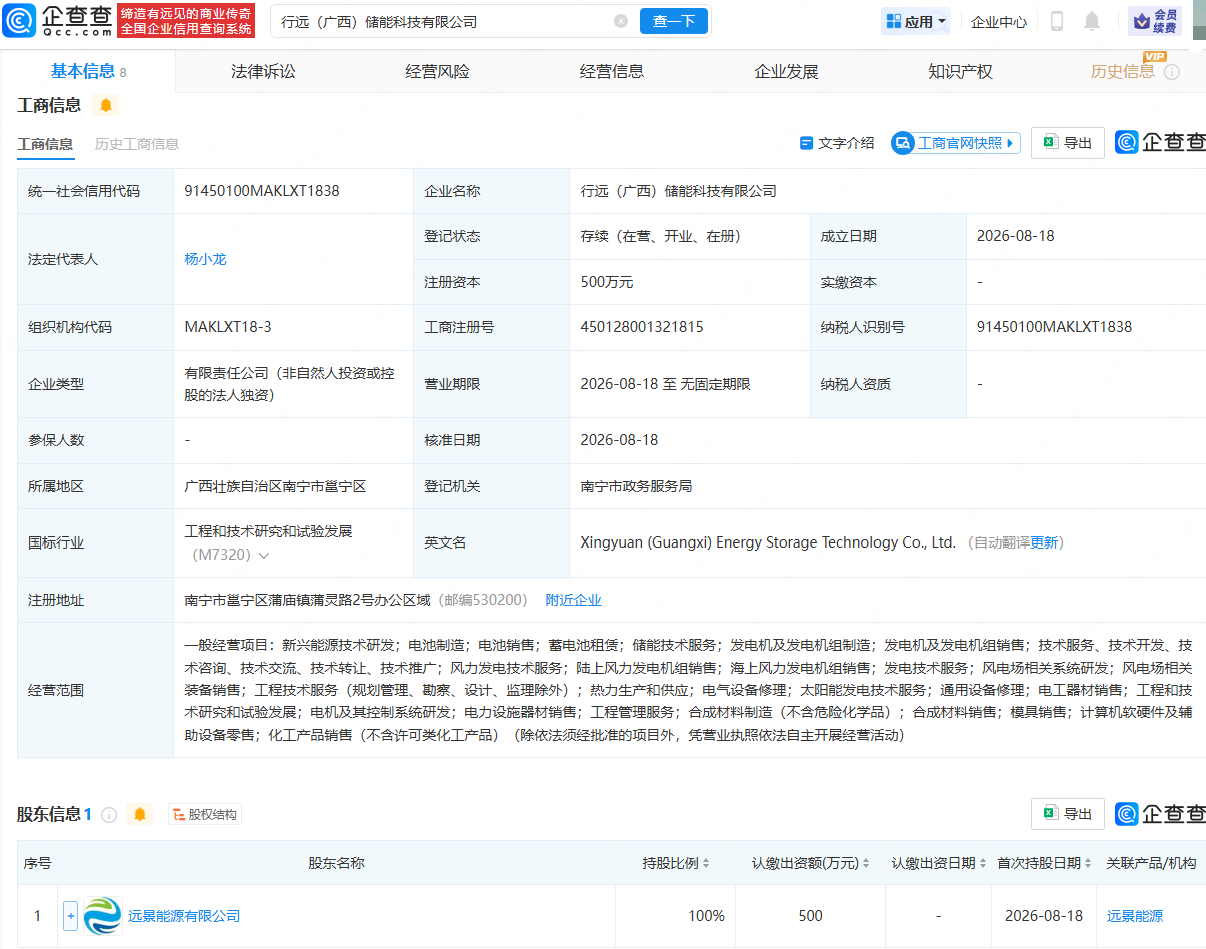Open 工商官网快照 arrow button

click(x=956, y=143)
